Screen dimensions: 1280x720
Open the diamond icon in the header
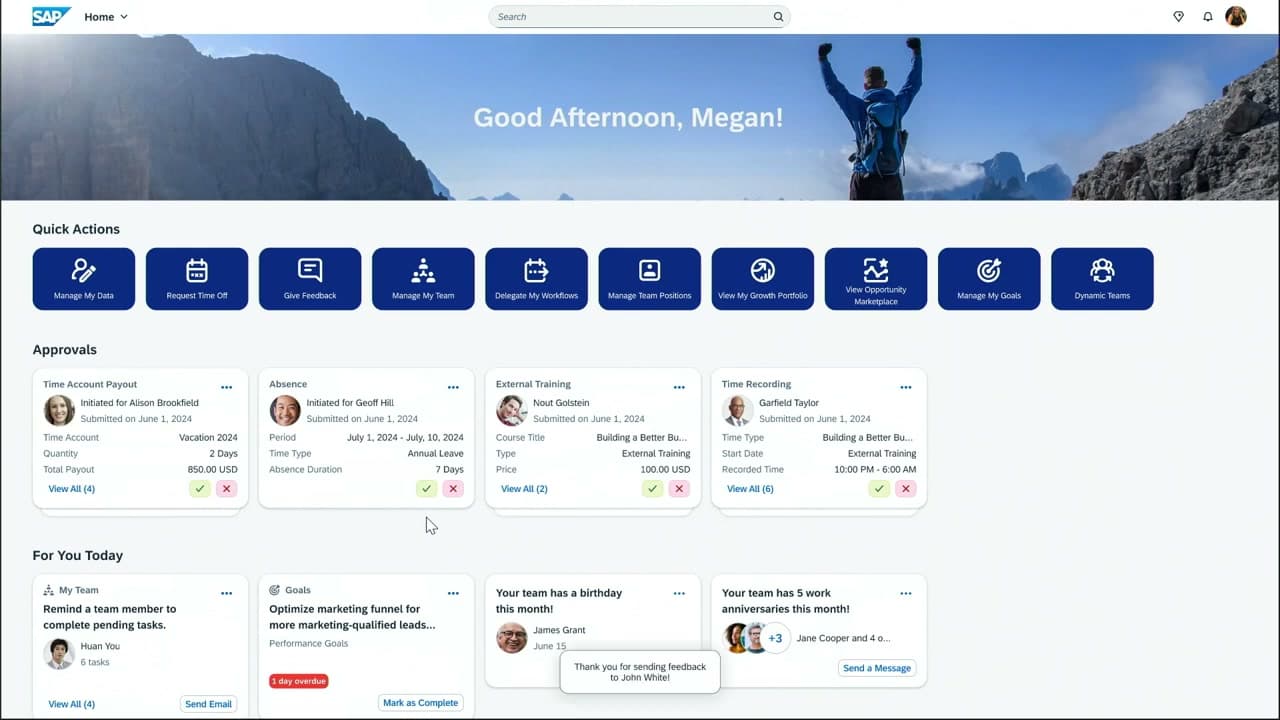click(x=1178, y=16)
